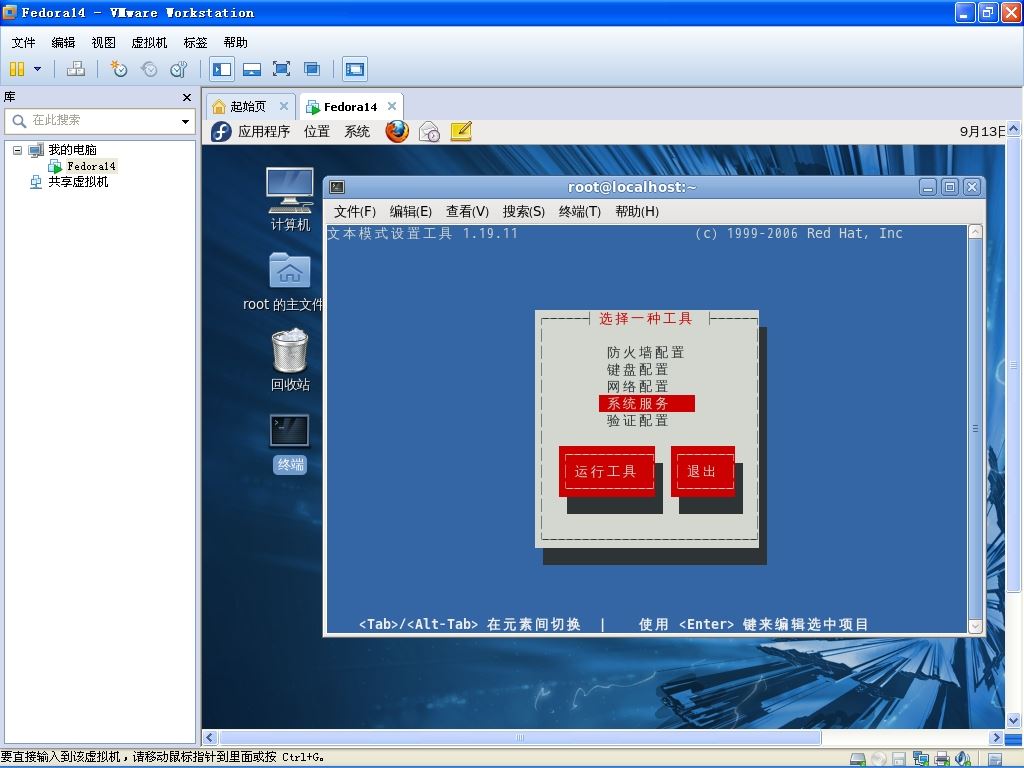Click the 退出 button
The width and height of the screenshot is (1024, 768).
tap(703, 472)
